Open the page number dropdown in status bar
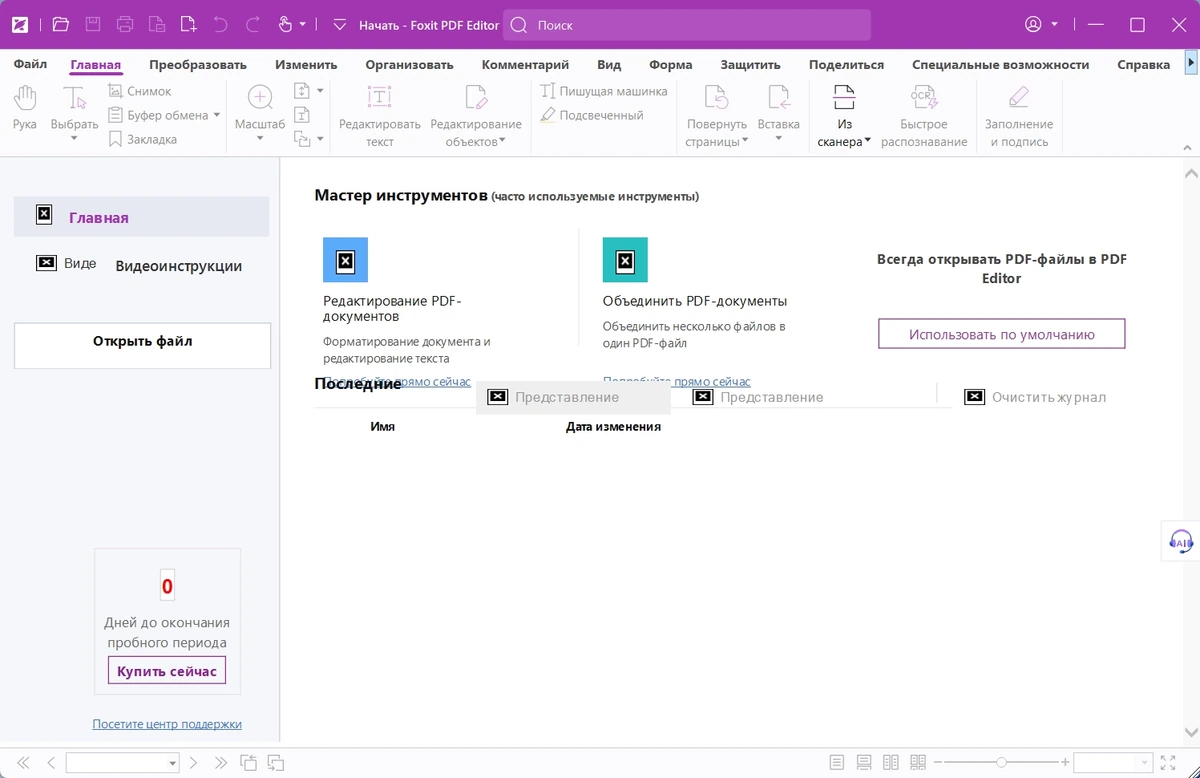This screenshot has height=778, width=1200. tap(172, 763)
